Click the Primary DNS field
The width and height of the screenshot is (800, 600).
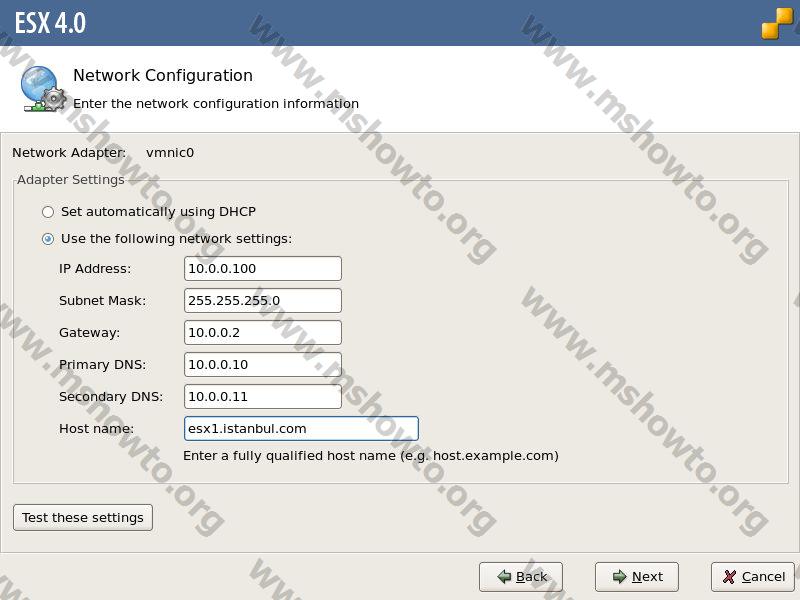click(263, 364)
